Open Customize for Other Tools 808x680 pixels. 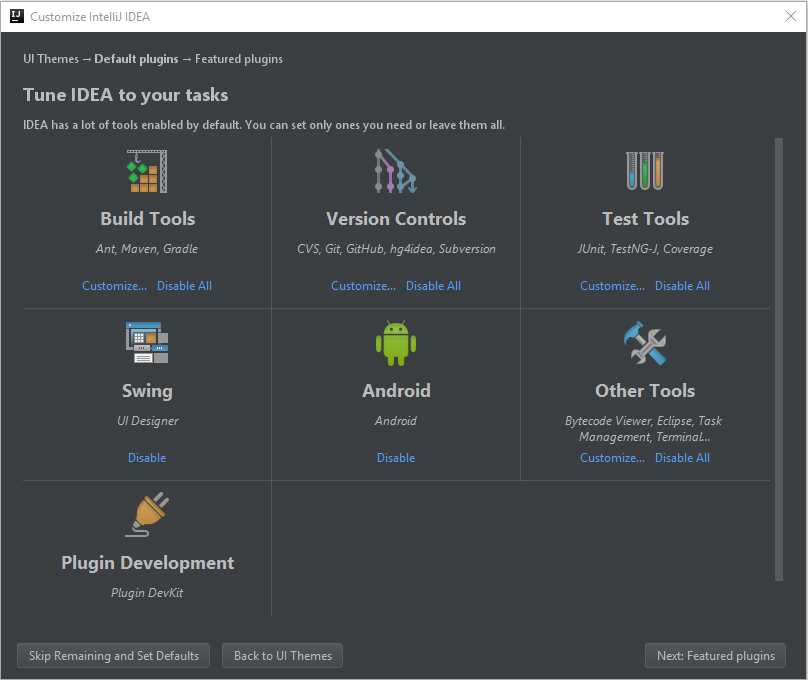tap(612, 457)
